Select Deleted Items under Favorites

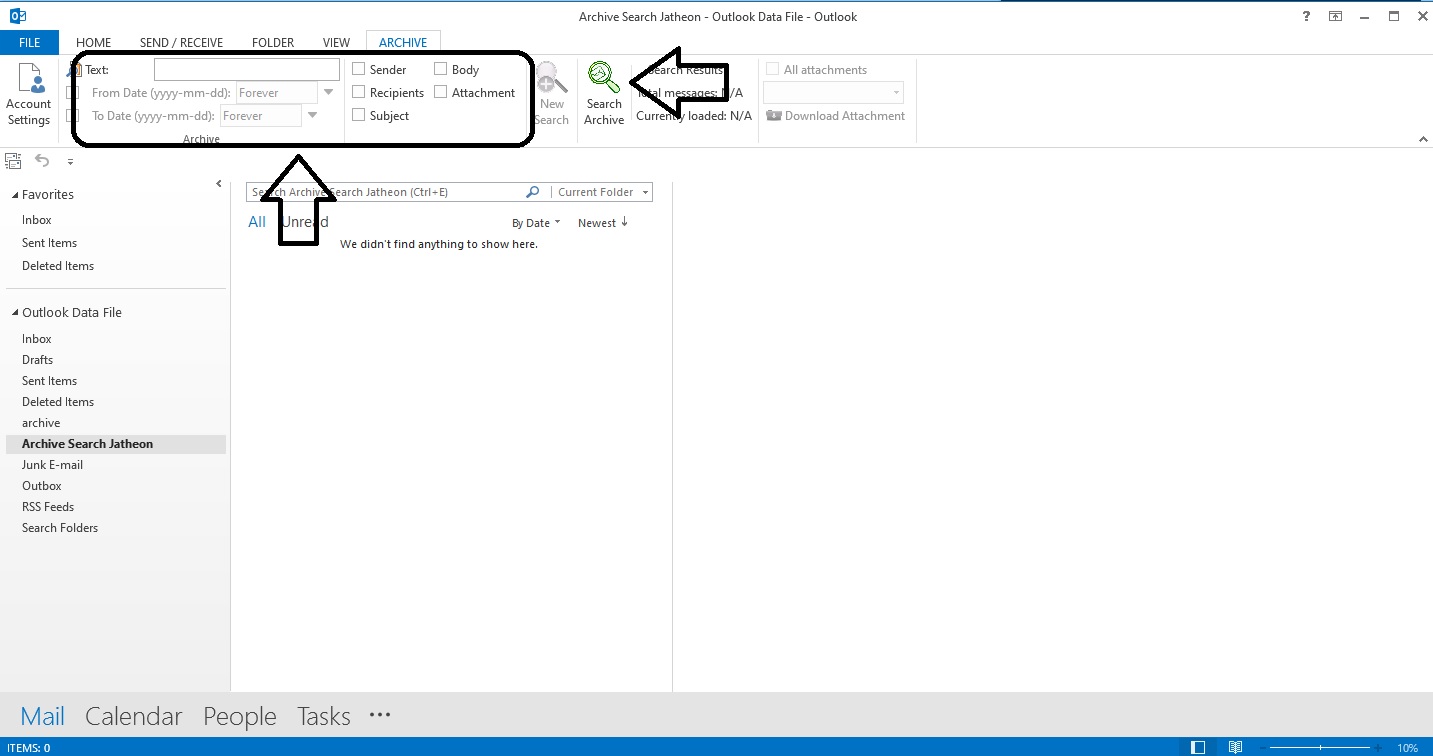point(58,266)
